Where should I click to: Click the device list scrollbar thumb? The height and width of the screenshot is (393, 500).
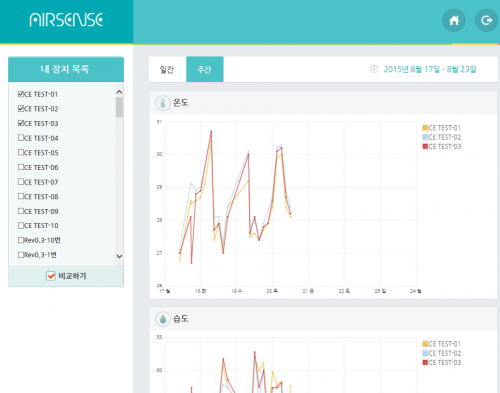tap(119, 107)
